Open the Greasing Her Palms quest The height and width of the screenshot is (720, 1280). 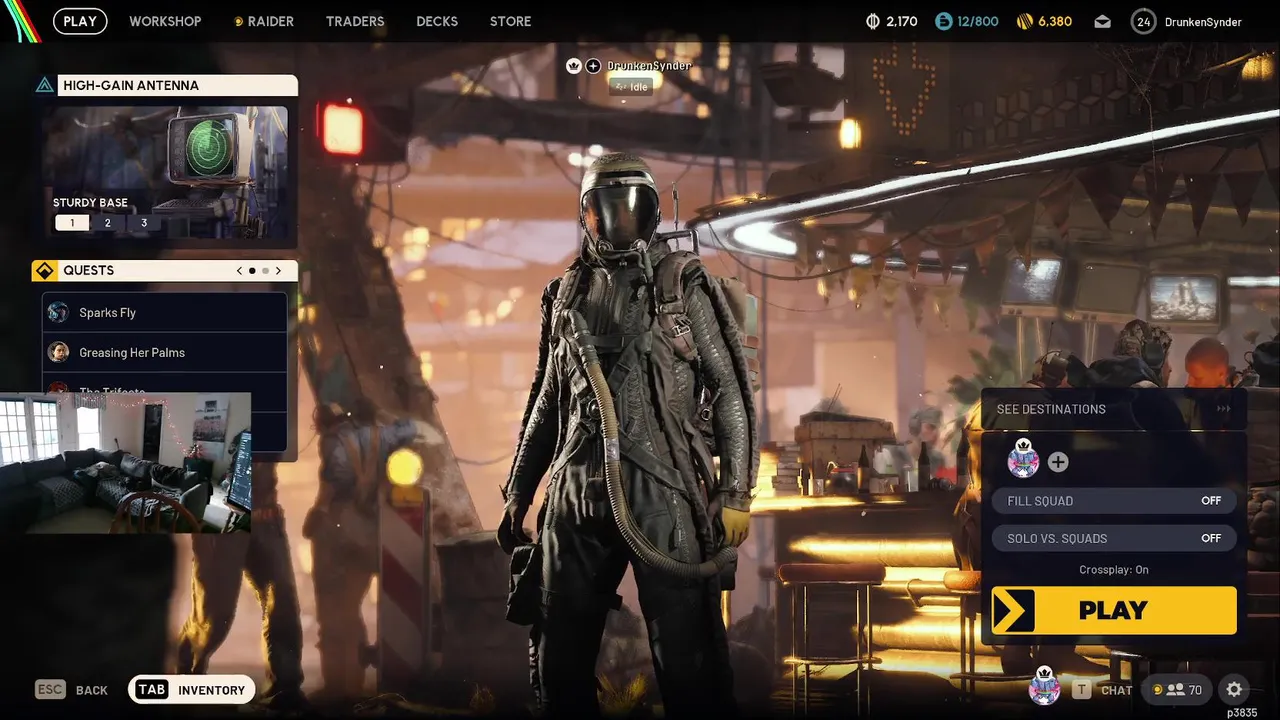(x=165, y=352)
